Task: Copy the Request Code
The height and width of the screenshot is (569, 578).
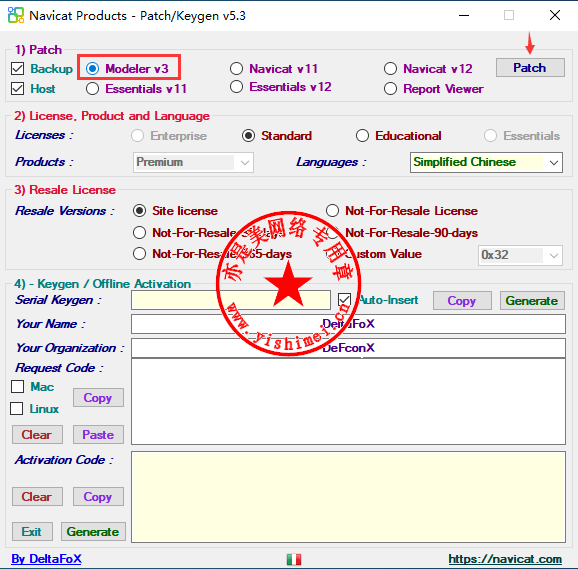Action: pos(98,398)
